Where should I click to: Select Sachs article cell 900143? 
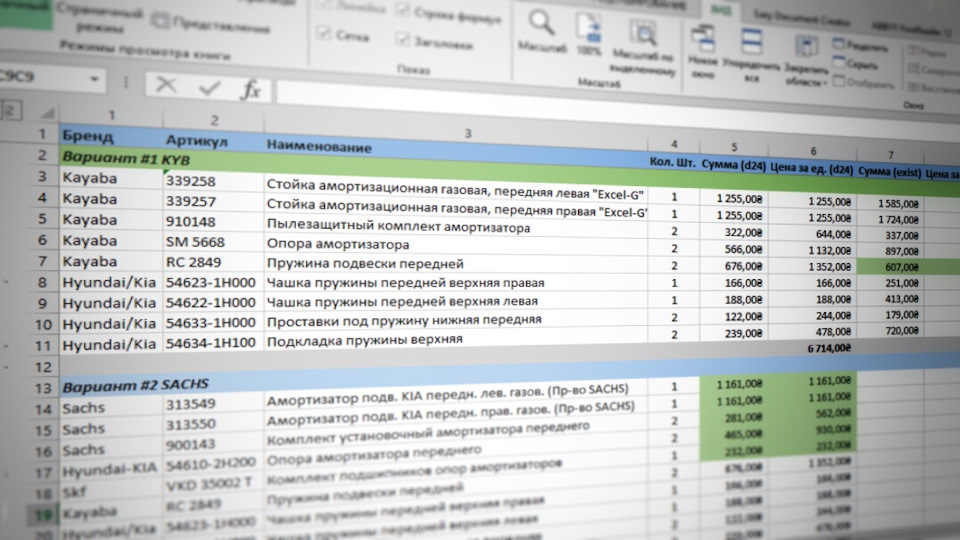pyautogui.click(x=213, y=444)
